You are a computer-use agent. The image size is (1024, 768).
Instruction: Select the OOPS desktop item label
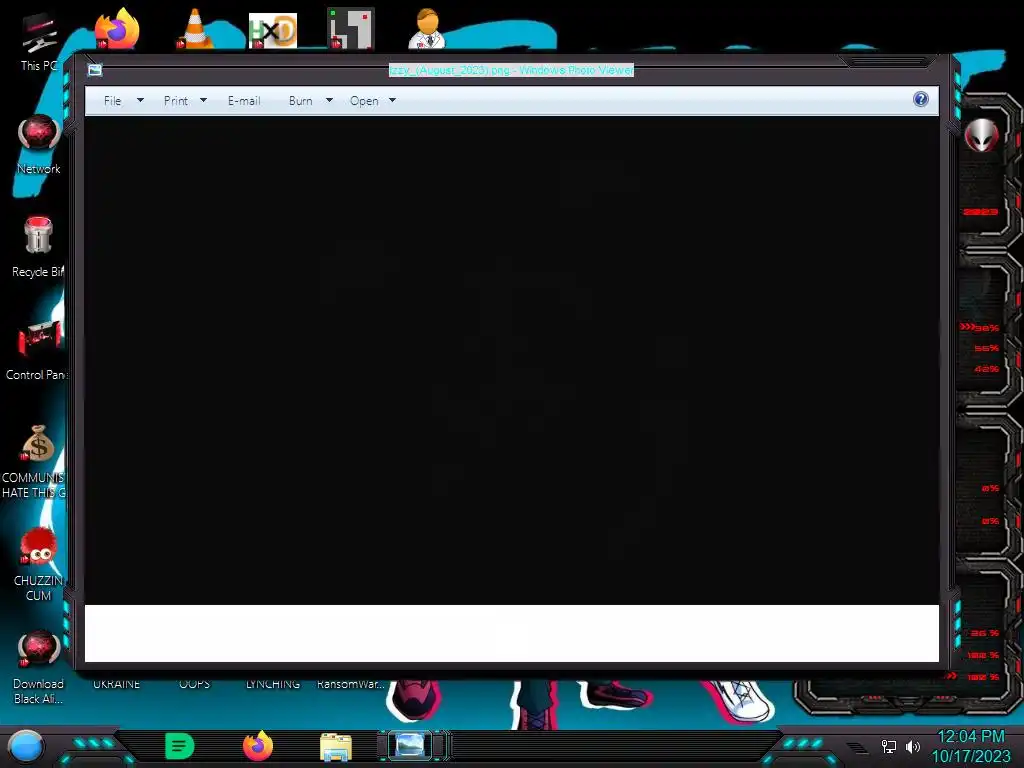click(x=195, y=684)
